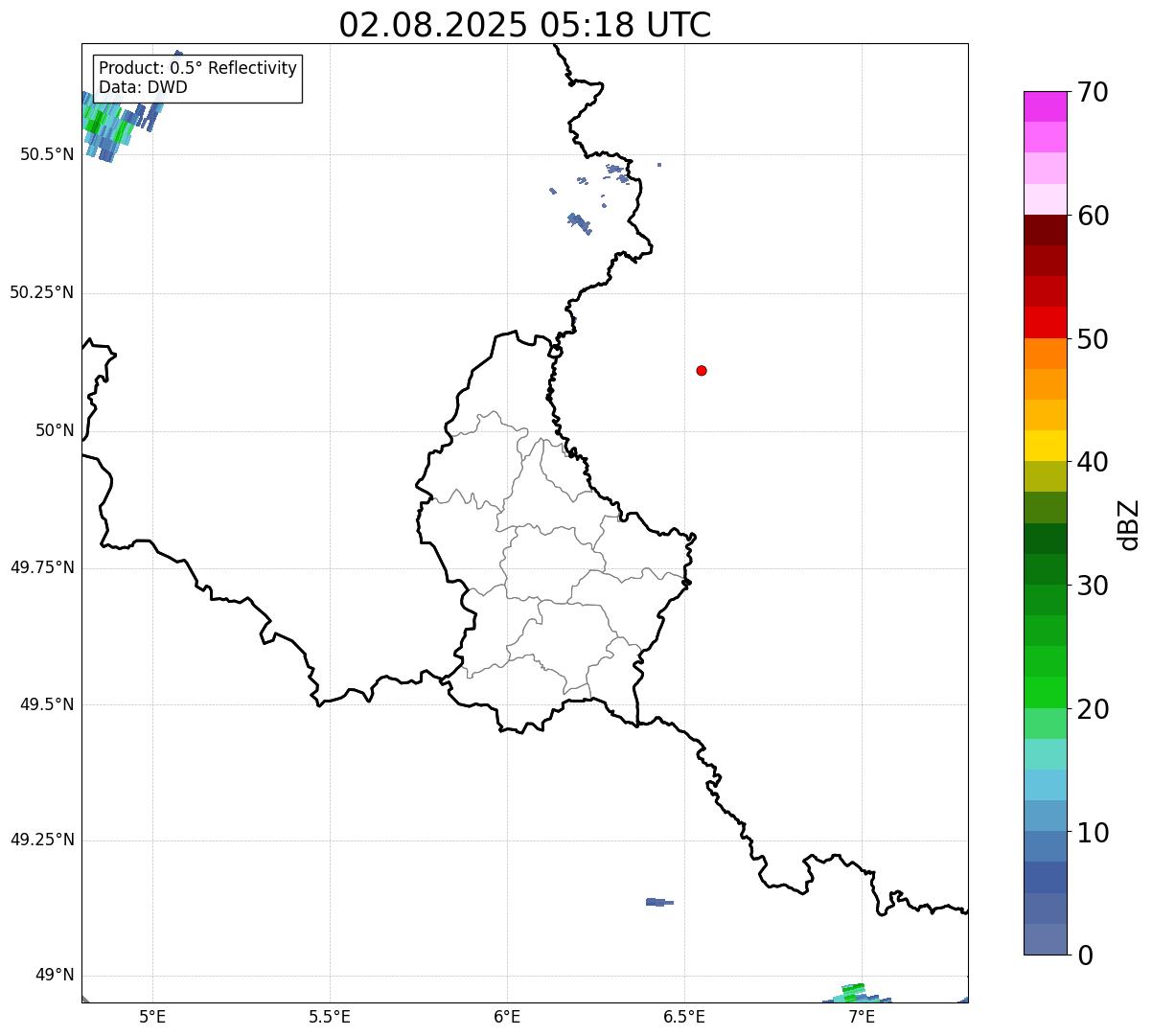
Task: Click the small blue echo near 49.15°N 6.4°E
Action: (659, 902)
